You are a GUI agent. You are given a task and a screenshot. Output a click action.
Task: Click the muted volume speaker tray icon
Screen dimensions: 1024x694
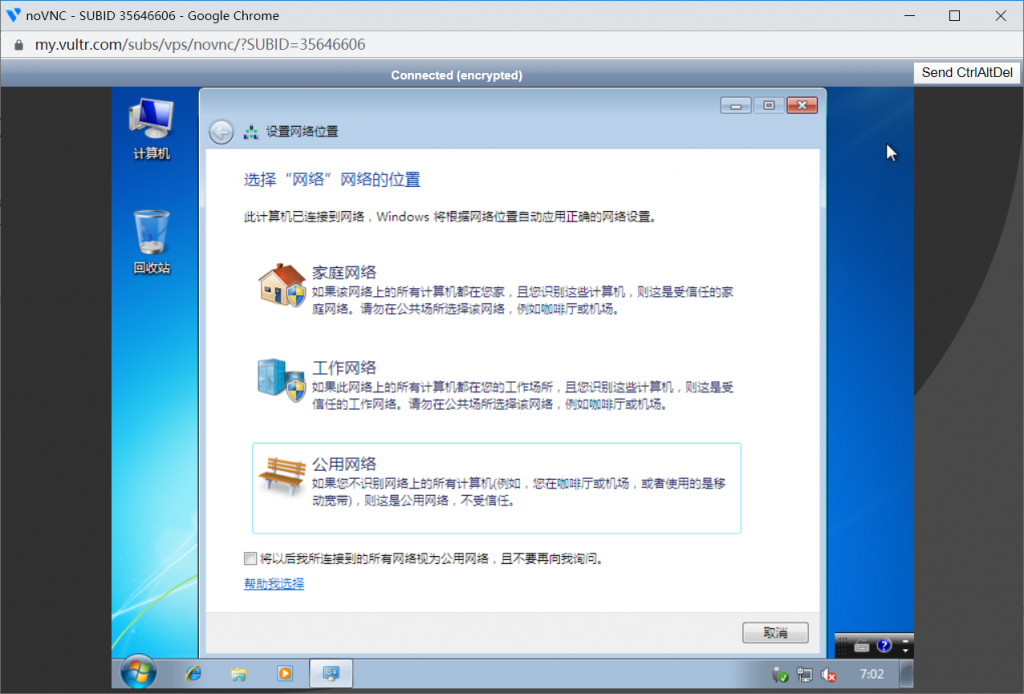(829, 675)
